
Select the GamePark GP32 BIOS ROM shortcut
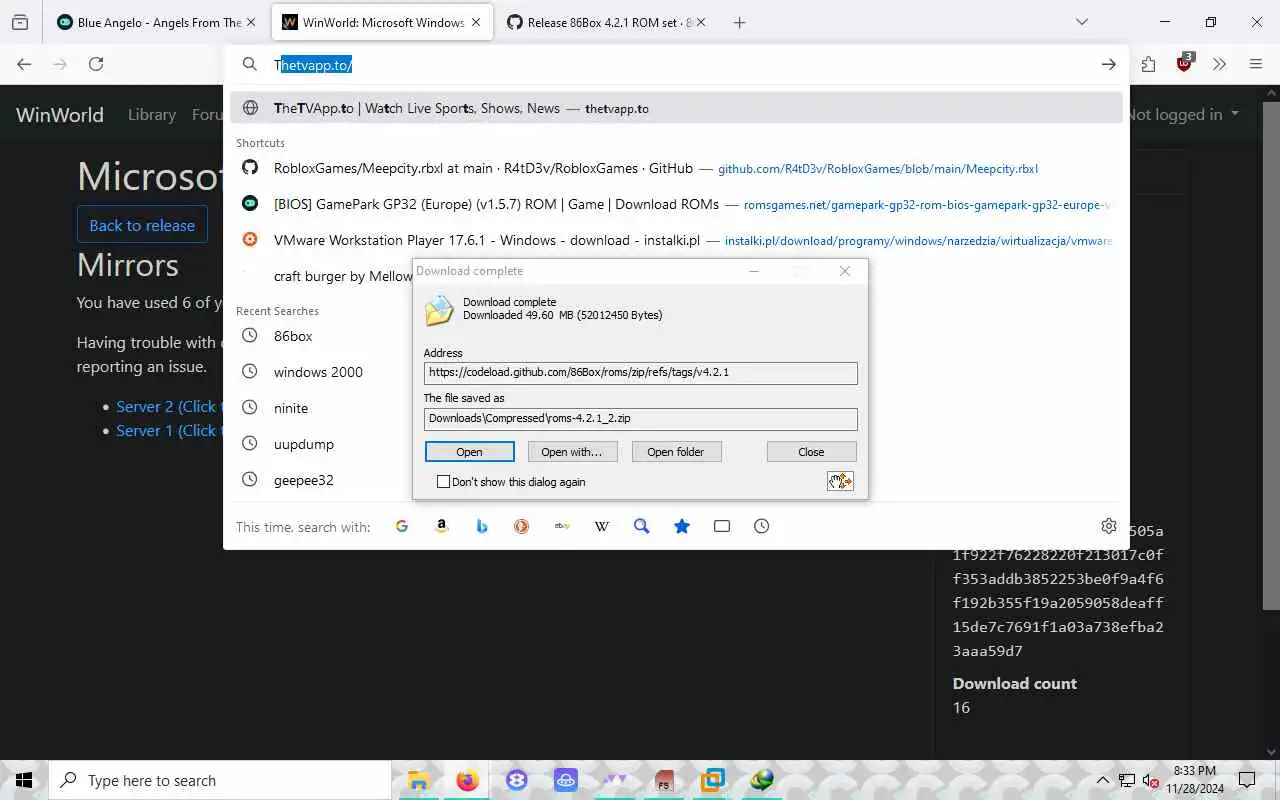pyautogui.click(x=676, y=204)
